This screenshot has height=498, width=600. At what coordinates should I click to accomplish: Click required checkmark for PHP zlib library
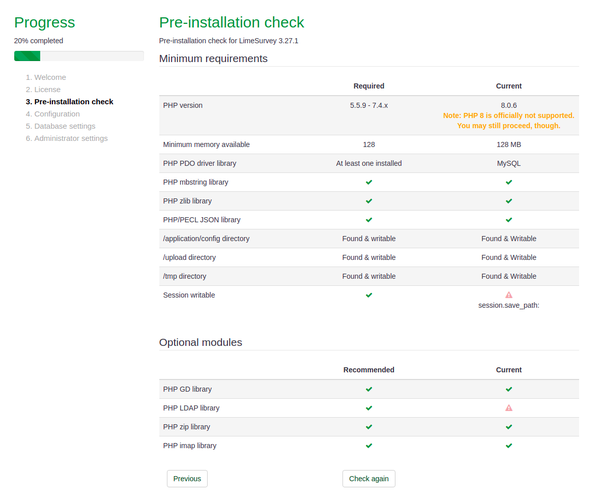pos(369,201)
